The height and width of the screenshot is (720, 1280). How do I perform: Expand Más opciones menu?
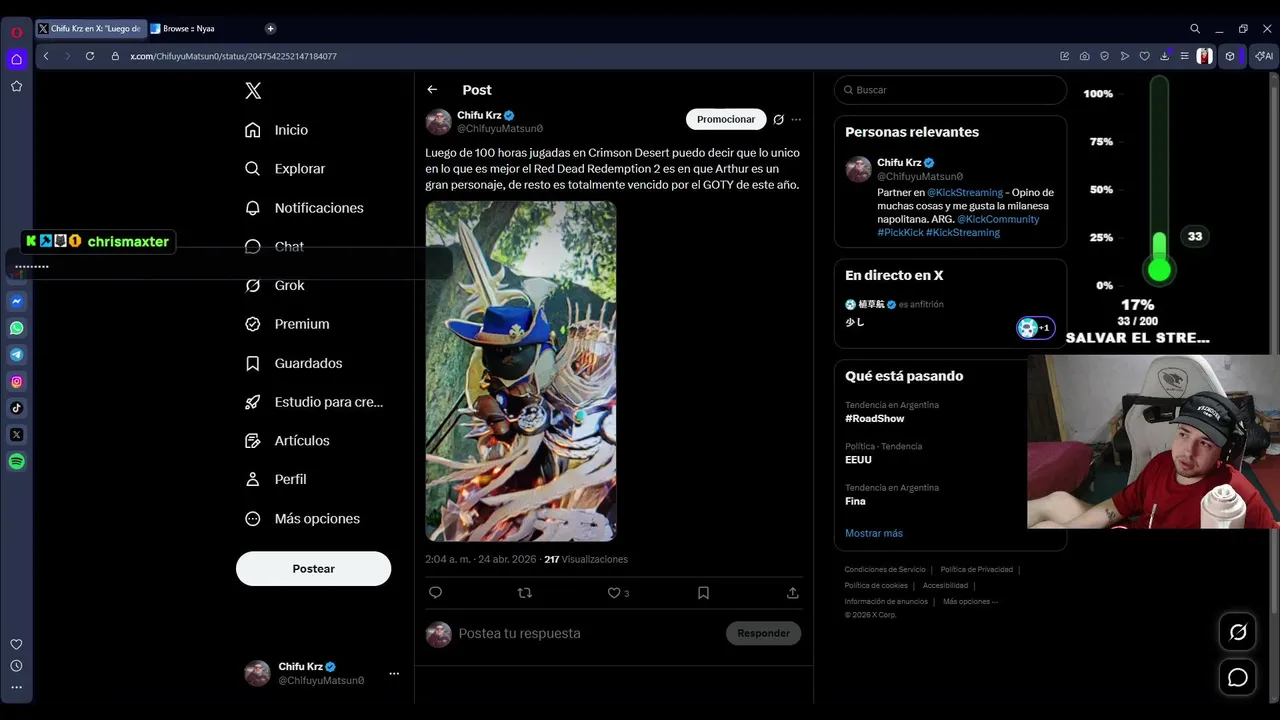coord(302,519)
